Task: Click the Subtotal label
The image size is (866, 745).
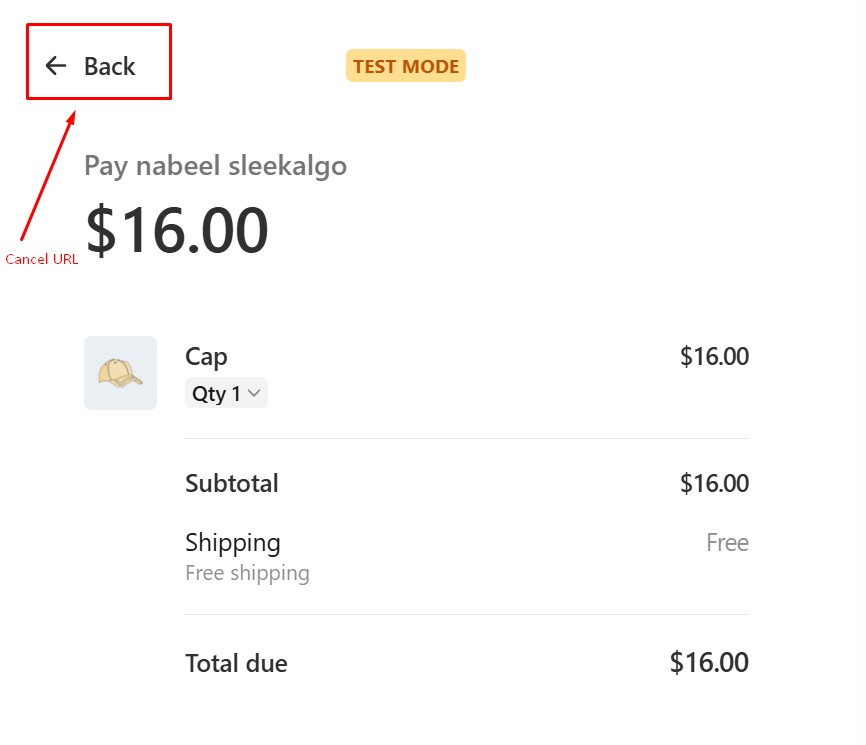Action: click(x=232, y=484)
